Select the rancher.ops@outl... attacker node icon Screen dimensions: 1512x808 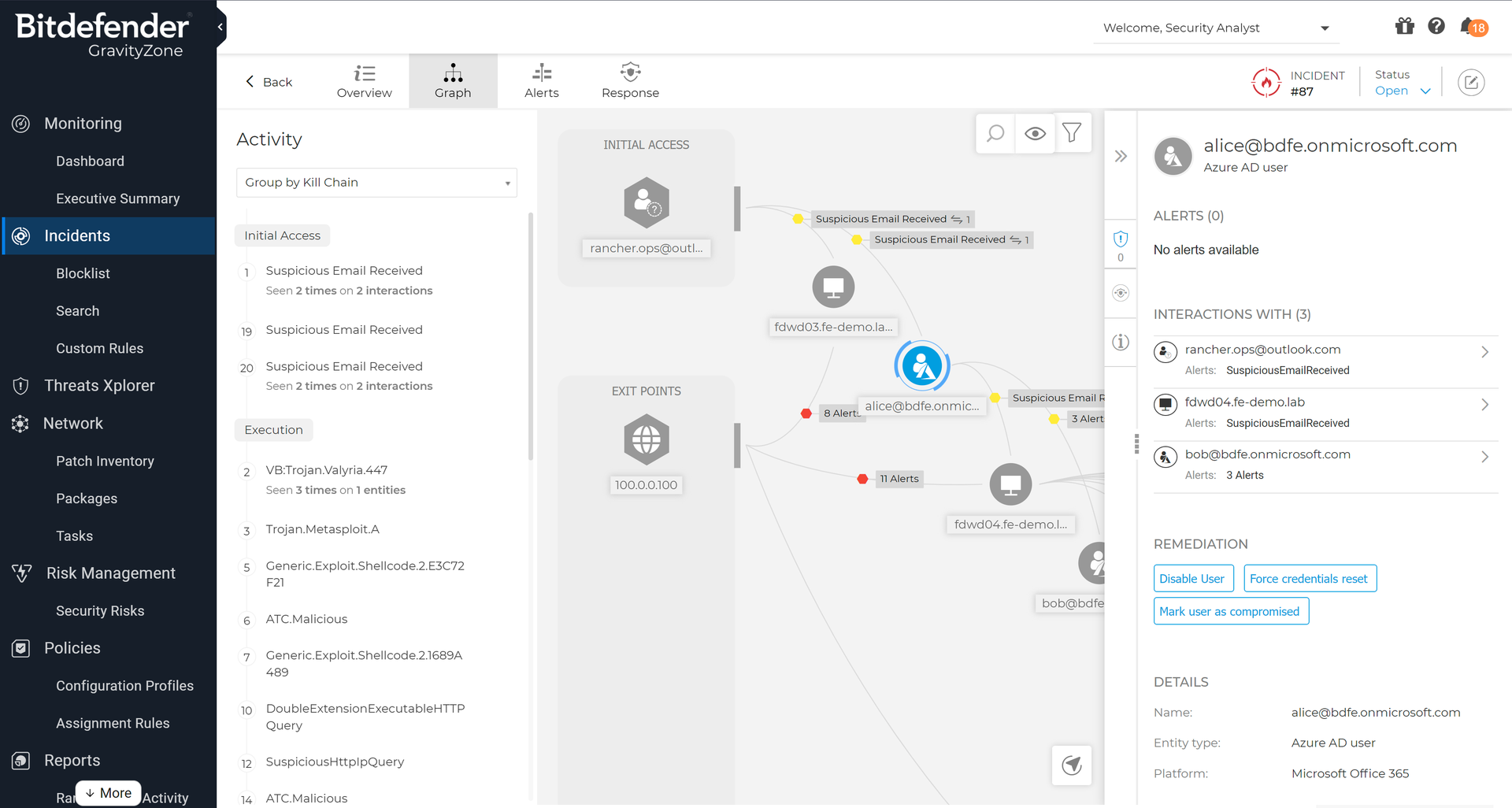pyautogui.click(x=647, y=202)
